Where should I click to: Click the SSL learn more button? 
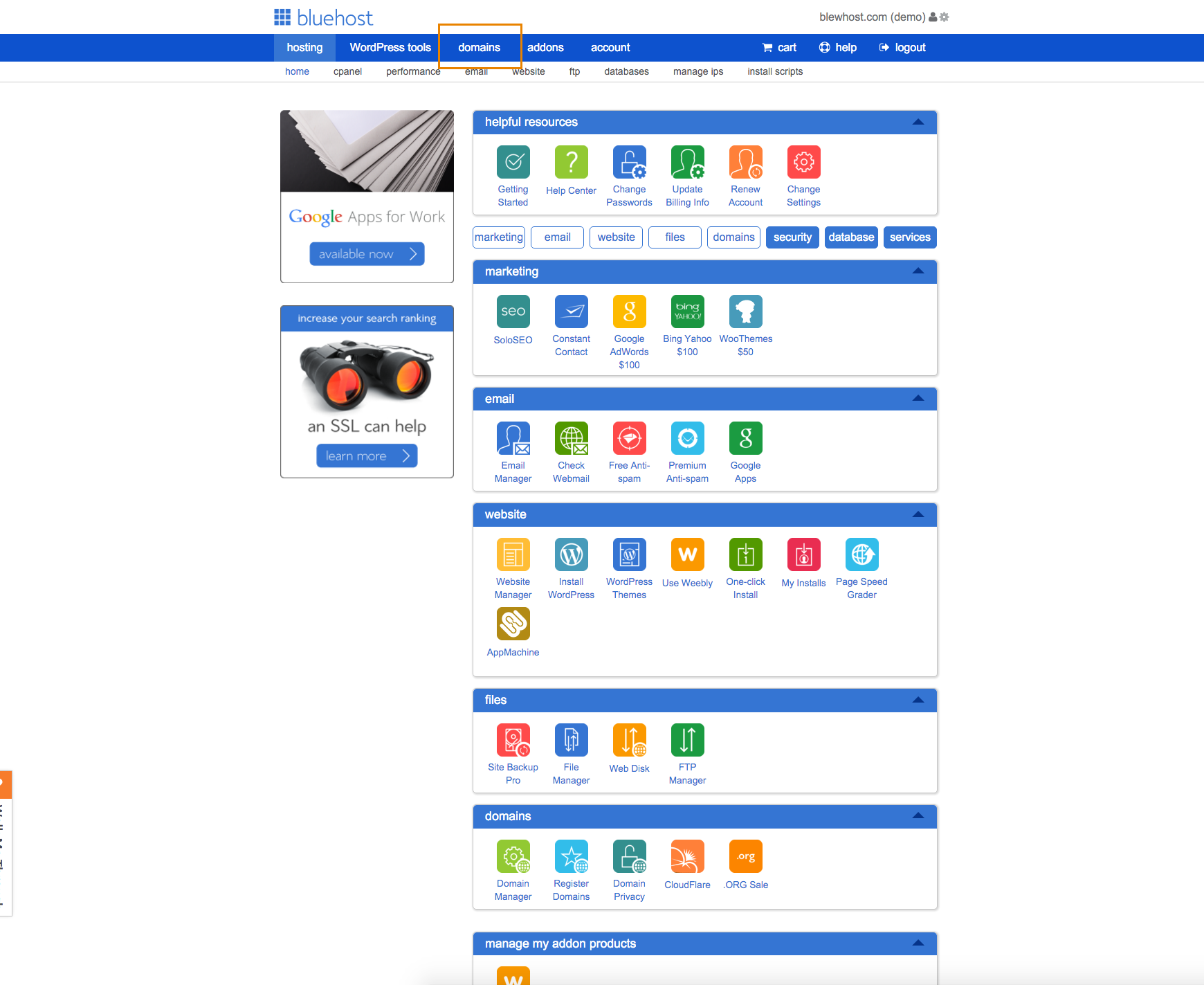(367, 456)
